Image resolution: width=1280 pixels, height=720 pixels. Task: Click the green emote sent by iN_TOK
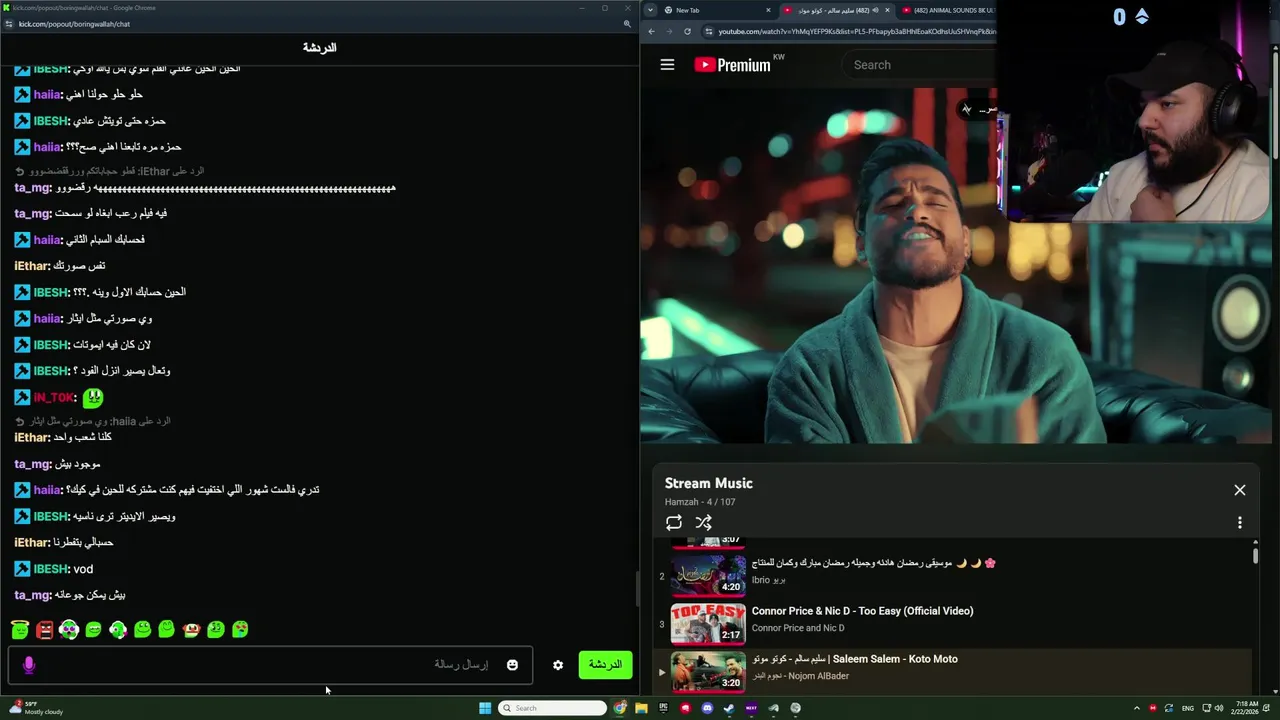pos(92,397)
